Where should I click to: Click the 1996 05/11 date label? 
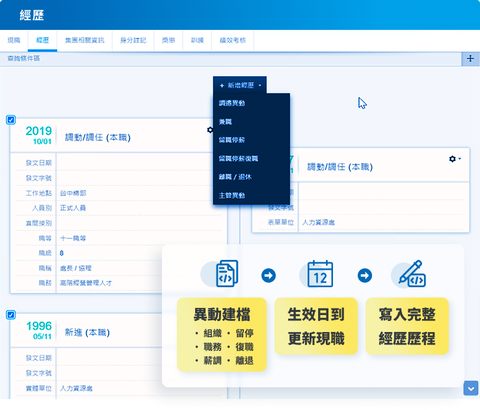coord(39,330)
